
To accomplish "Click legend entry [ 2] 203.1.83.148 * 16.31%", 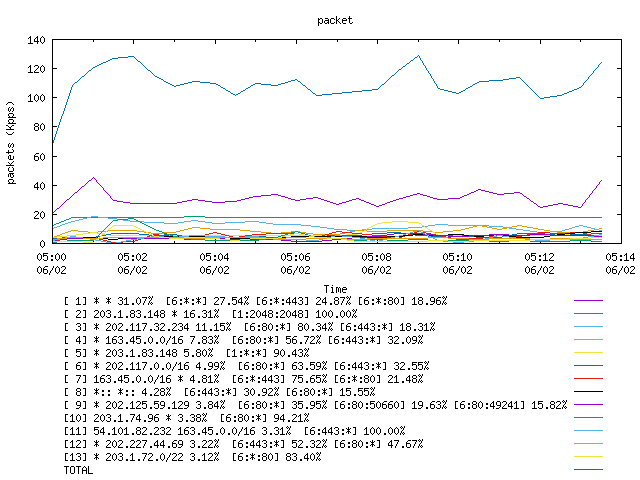I will [x=211, y=314].
